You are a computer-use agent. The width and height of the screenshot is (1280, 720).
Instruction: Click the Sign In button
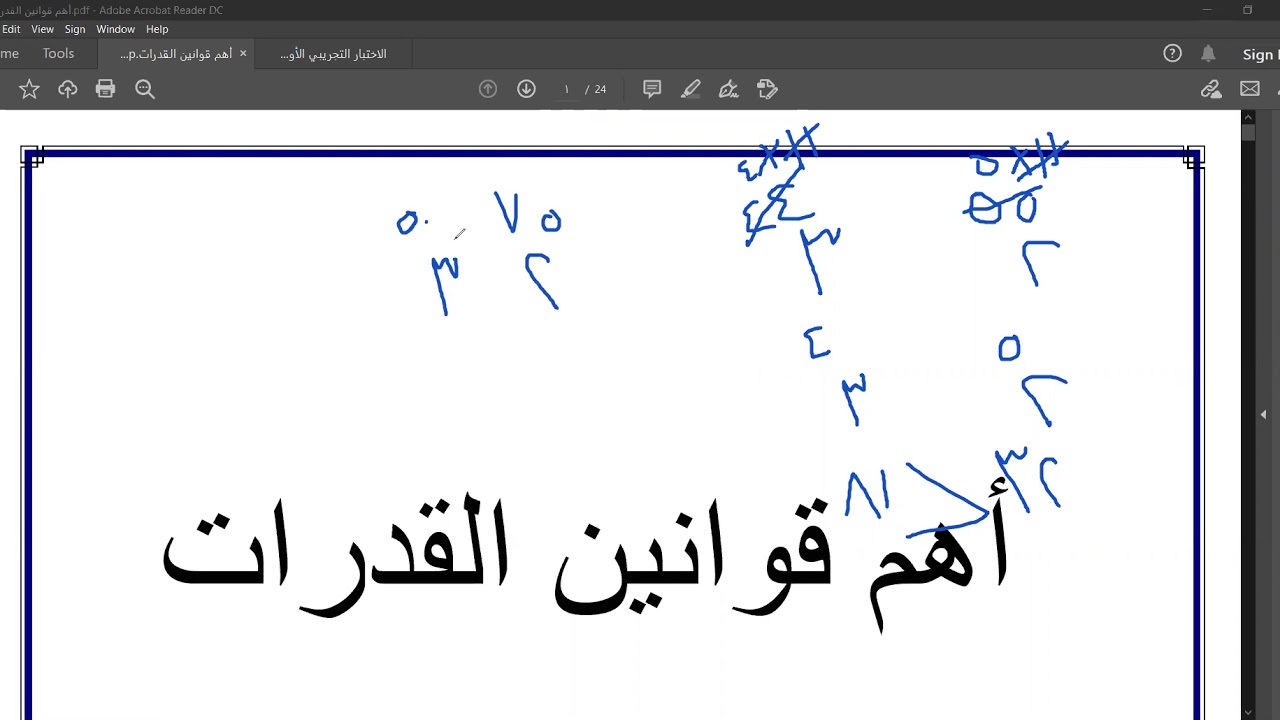1259,55
